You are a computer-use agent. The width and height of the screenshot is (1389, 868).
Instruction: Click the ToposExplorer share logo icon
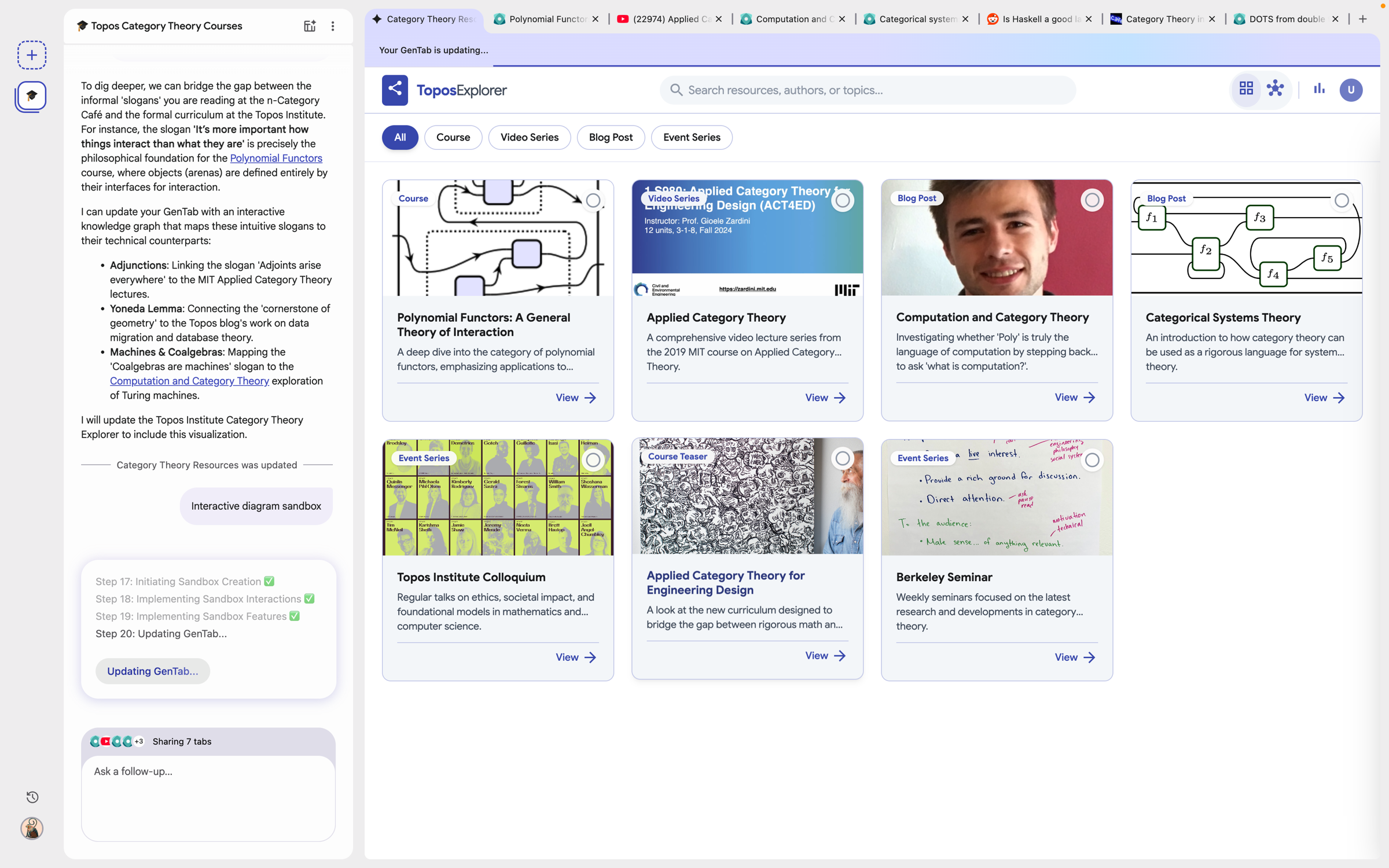tap(395, 90)
